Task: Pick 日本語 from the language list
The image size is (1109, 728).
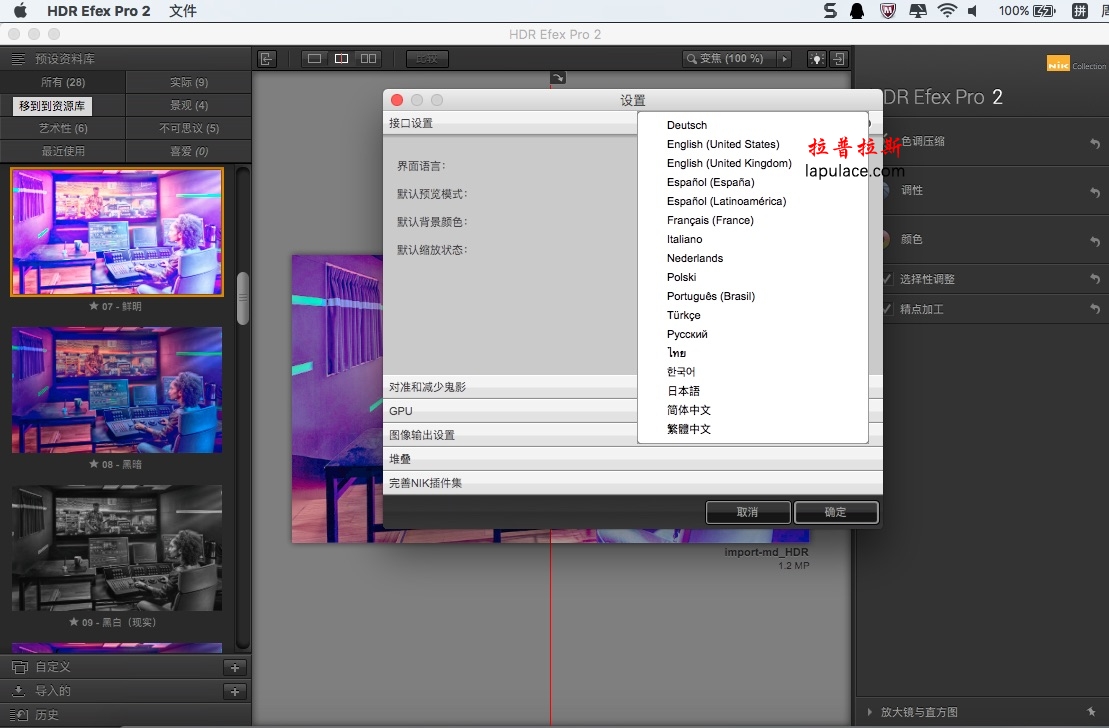Action: 683,391
